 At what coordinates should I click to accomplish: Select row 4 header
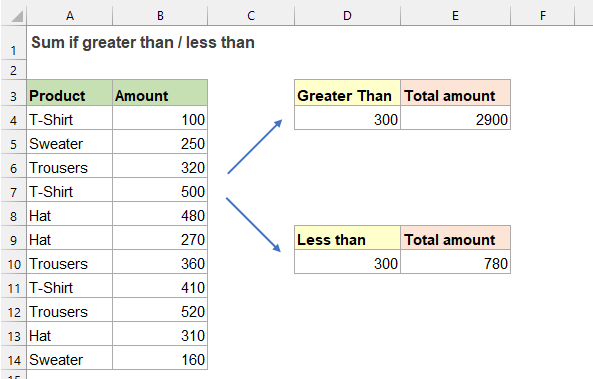[x=14, y=118]
